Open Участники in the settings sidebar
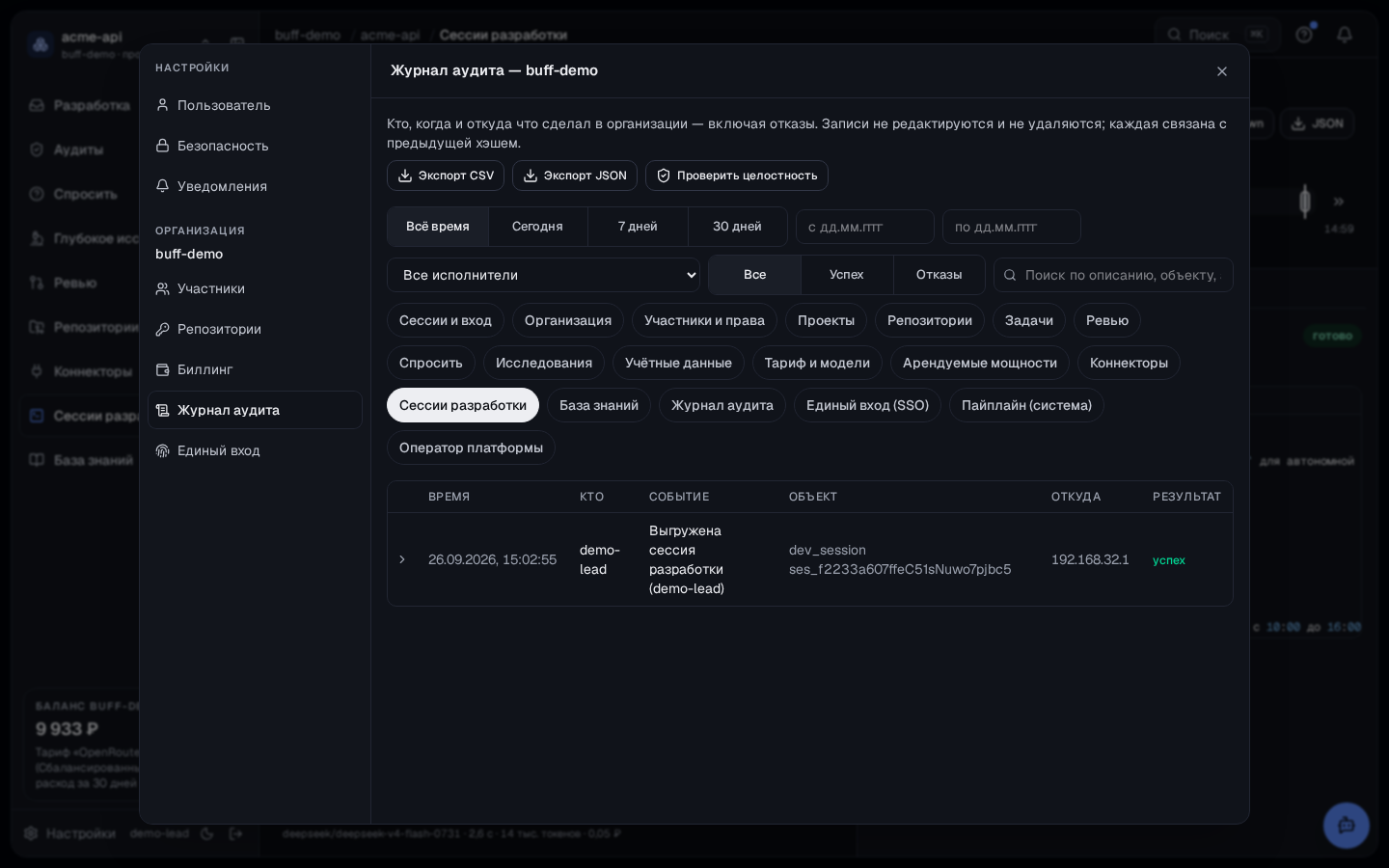The width and height of the screenshot is (1389, 868). pyautogui.click(x=255, y=288)
